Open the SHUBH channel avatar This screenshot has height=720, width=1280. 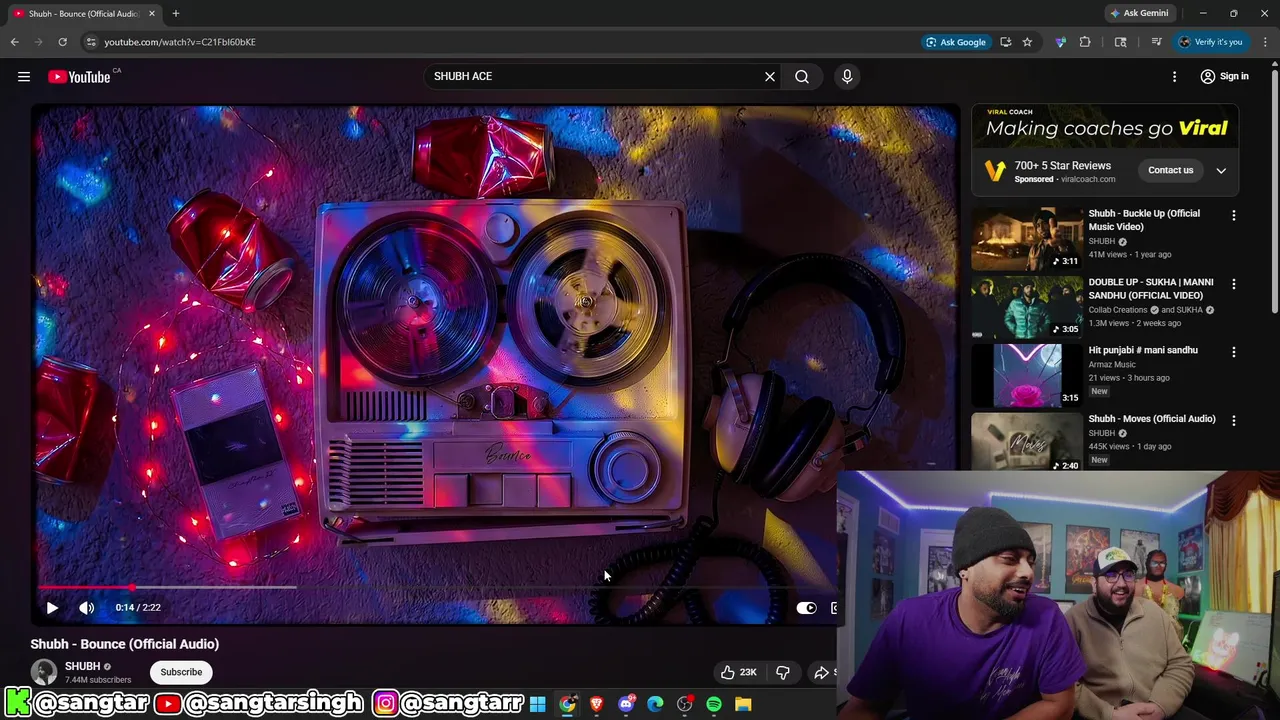[x=44, y=672]
